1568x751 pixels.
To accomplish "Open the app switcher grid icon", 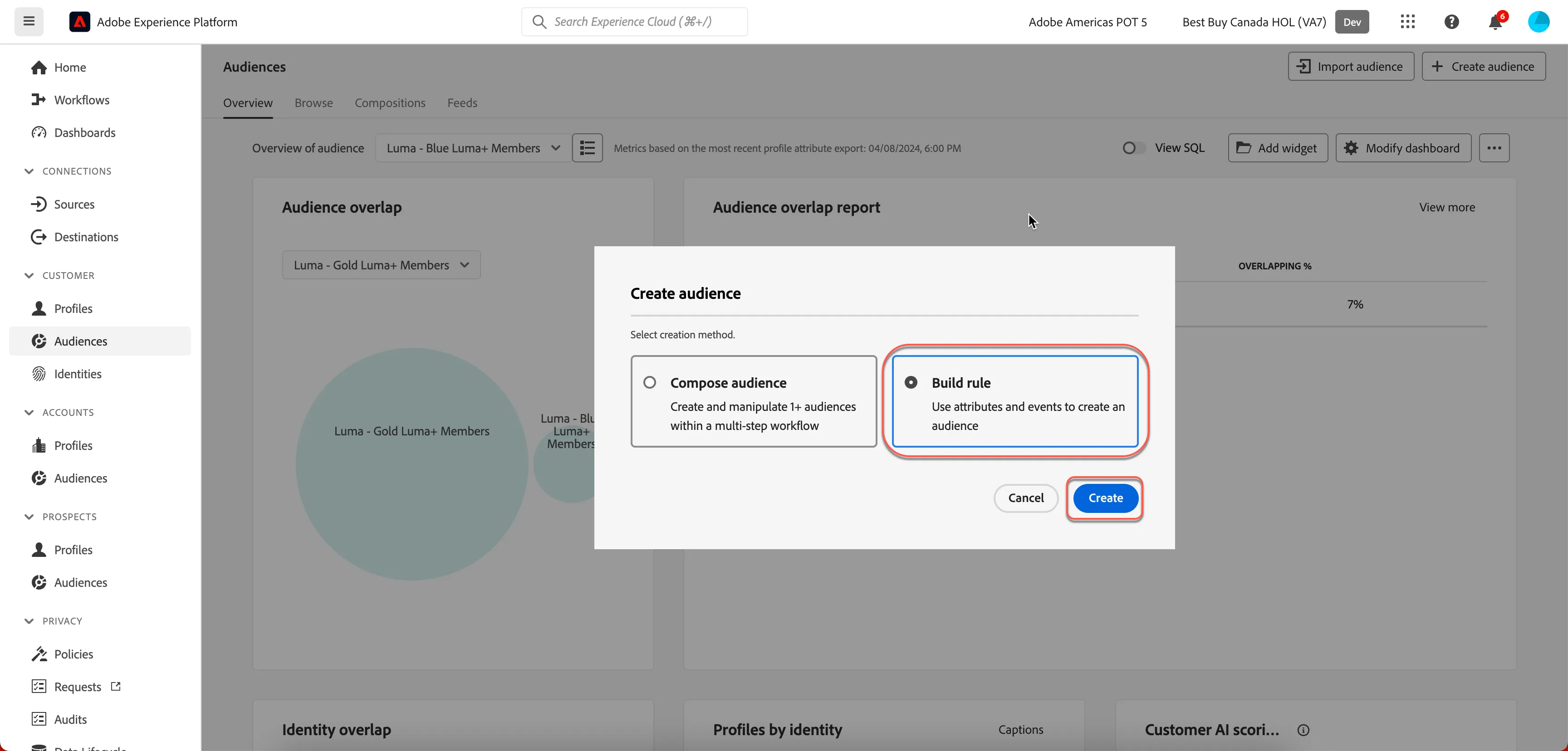I will (1407, 22).
